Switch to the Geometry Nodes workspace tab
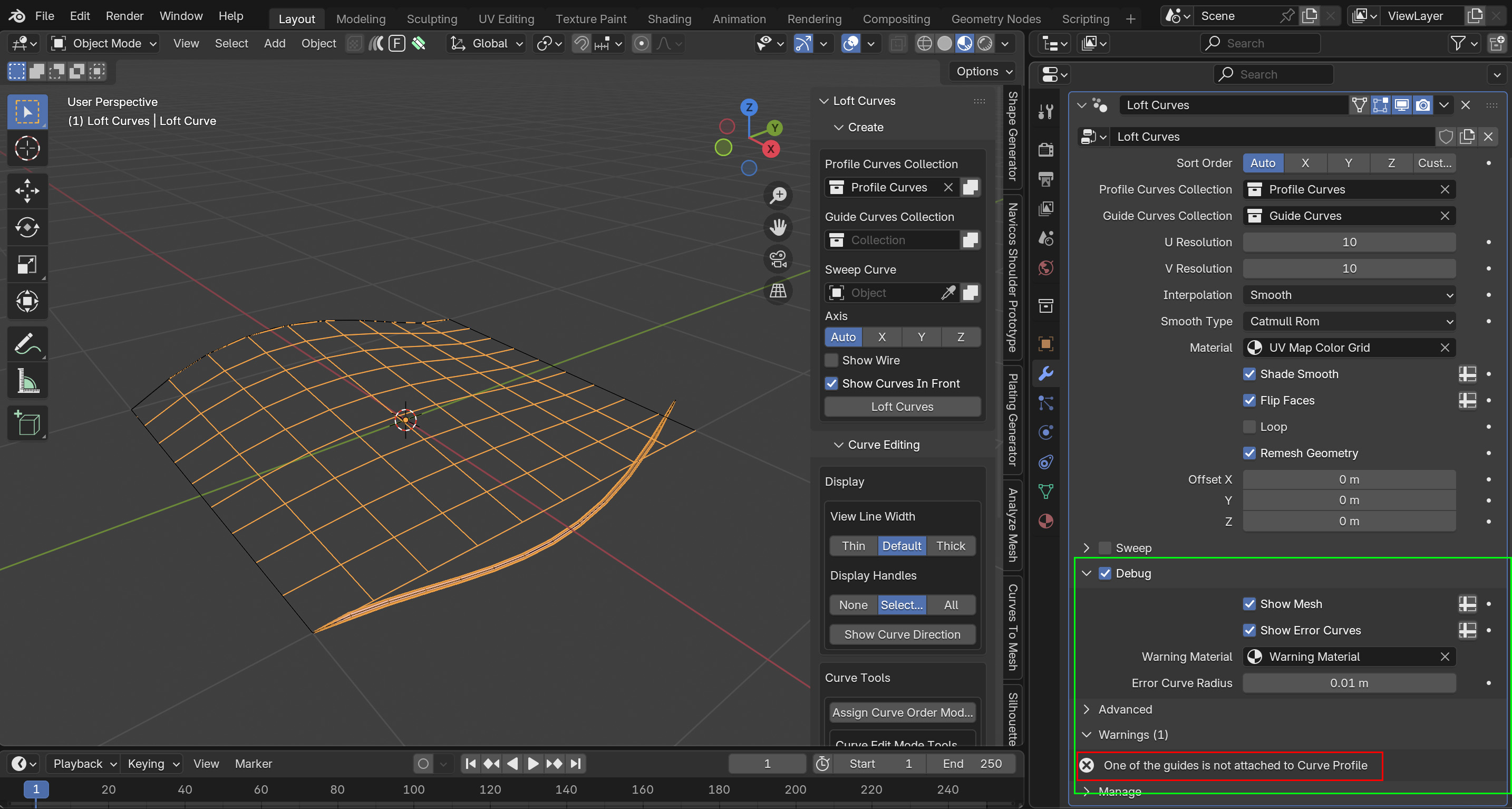The image size is (1512, 809). (995, 19)
